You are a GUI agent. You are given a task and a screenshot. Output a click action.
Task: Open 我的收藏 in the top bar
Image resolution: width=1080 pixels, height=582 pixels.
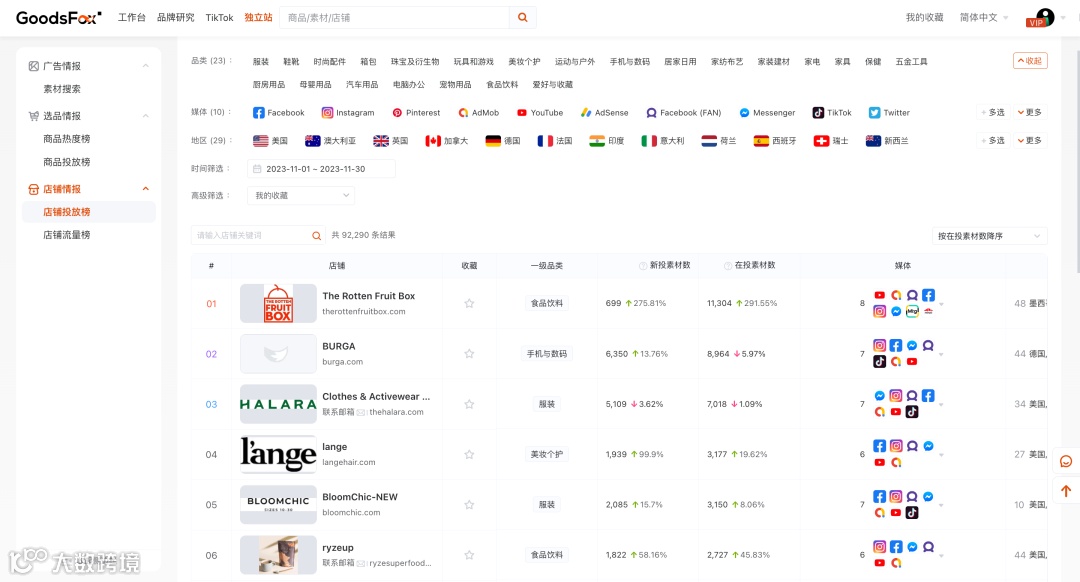[924, 18]
